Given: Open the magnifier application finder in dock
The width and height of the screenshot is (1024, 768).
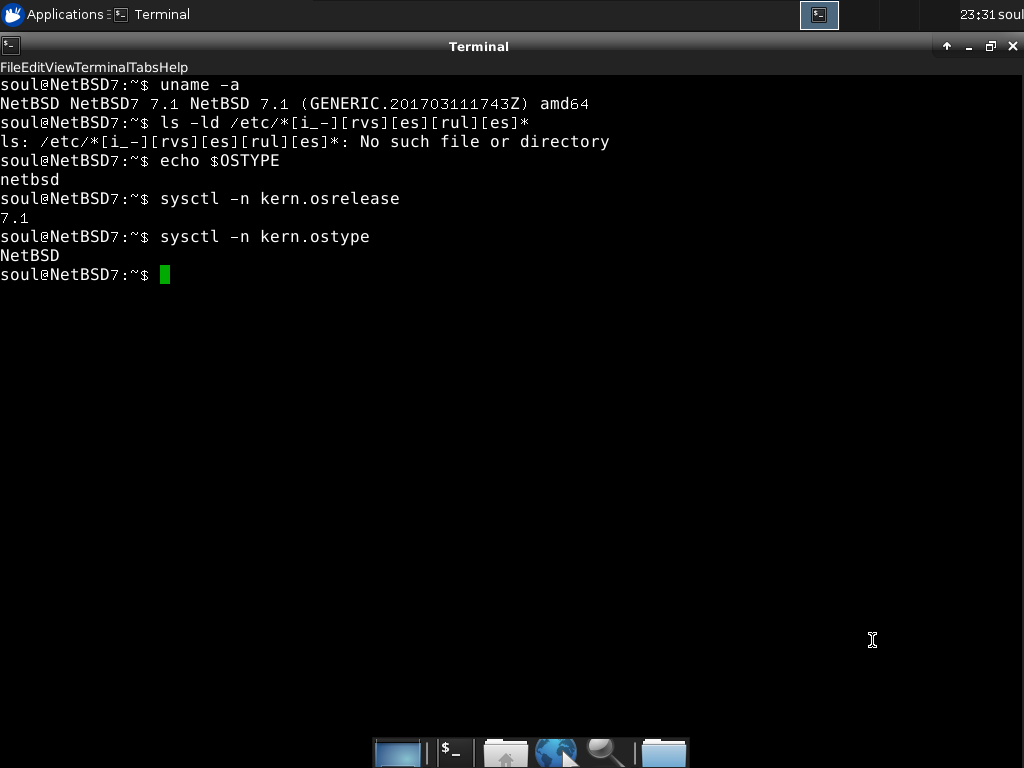Looking at the screenshot, I should tap(606, 752).
